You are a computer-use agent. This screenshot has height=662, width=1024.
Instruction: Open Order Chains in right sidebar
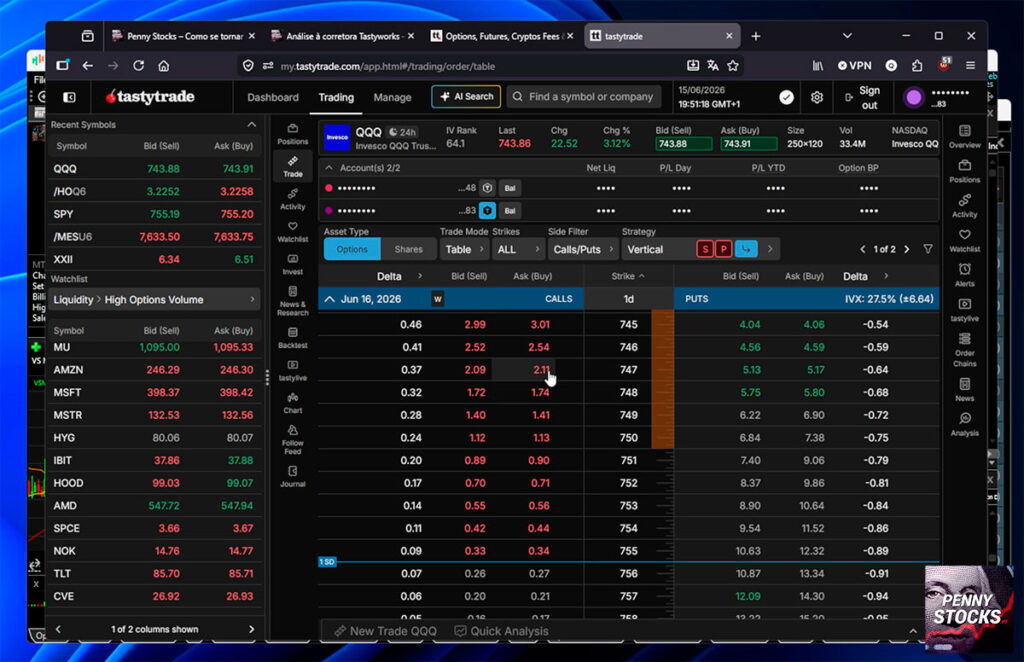(x=965, y=350)
